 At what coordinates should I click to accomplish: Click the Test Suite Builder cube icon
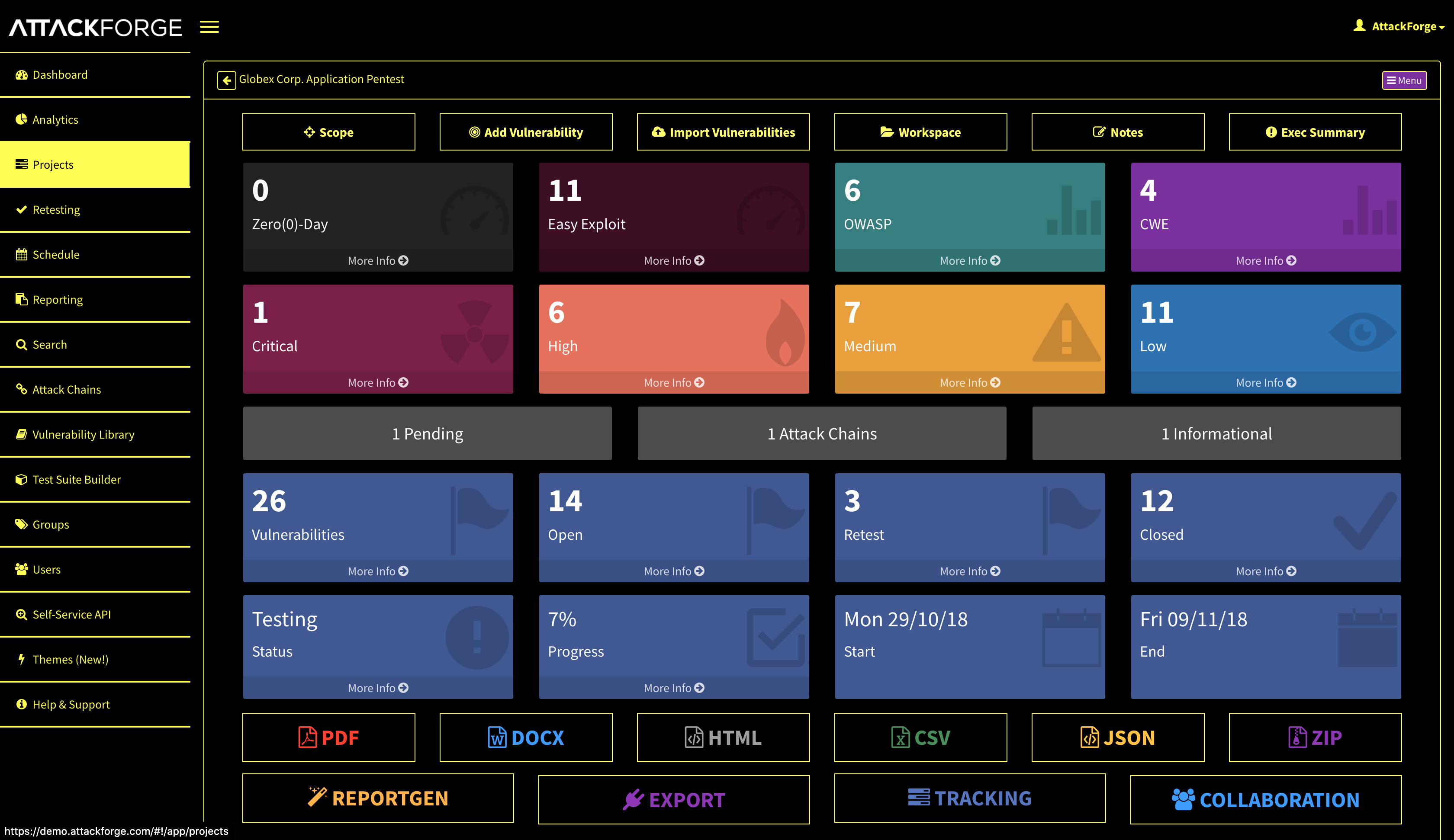click(21, 479)
